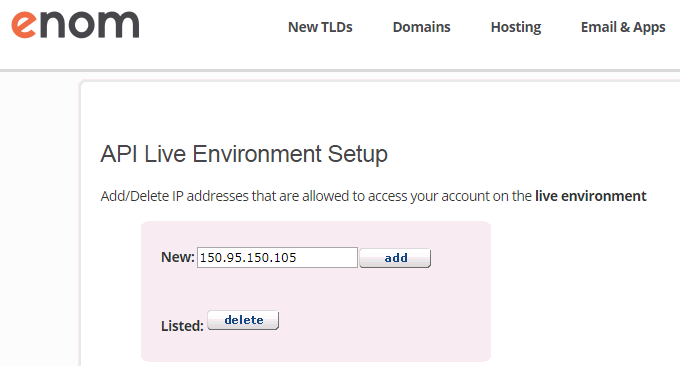This screenshot has width=680, height=366.
Task: Click the delete button beside Listed
Action: click(243, 320)
